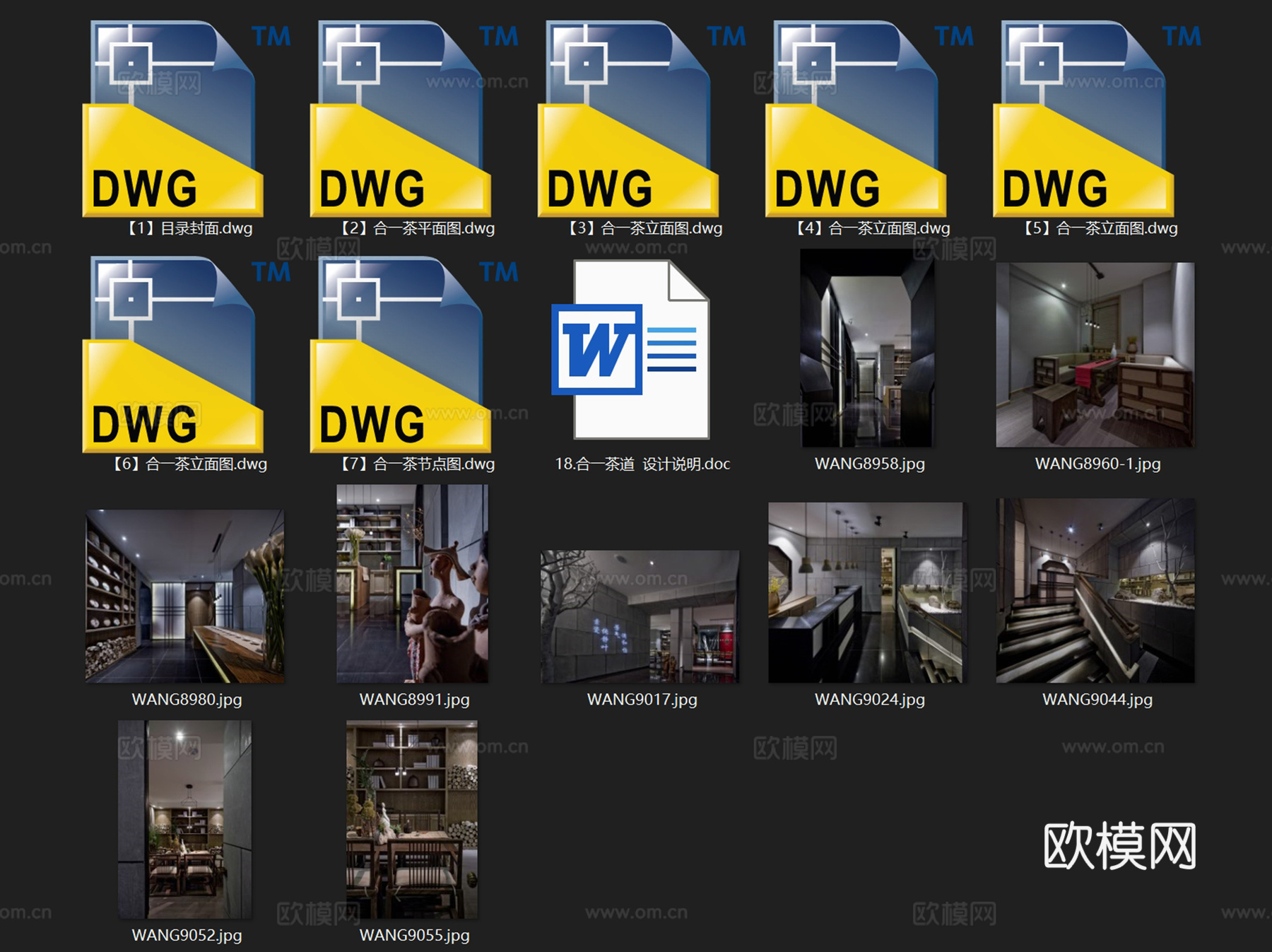Click the WANG9024 photo thumbnail
This screenshot has height=952, width=1272.
click(866, 593)
